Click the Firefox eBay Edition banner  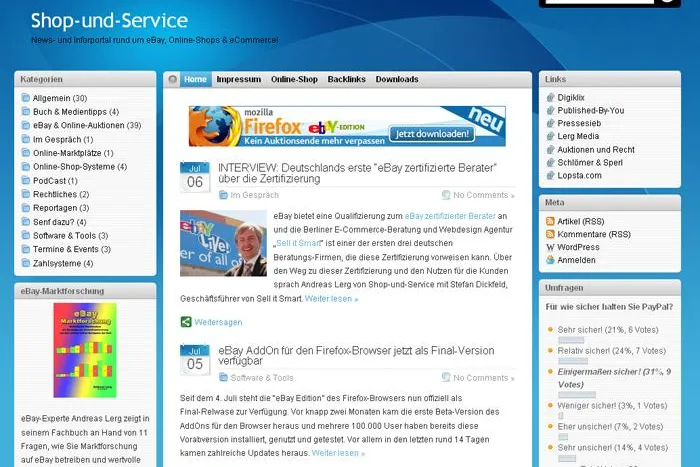coord(347,126)
